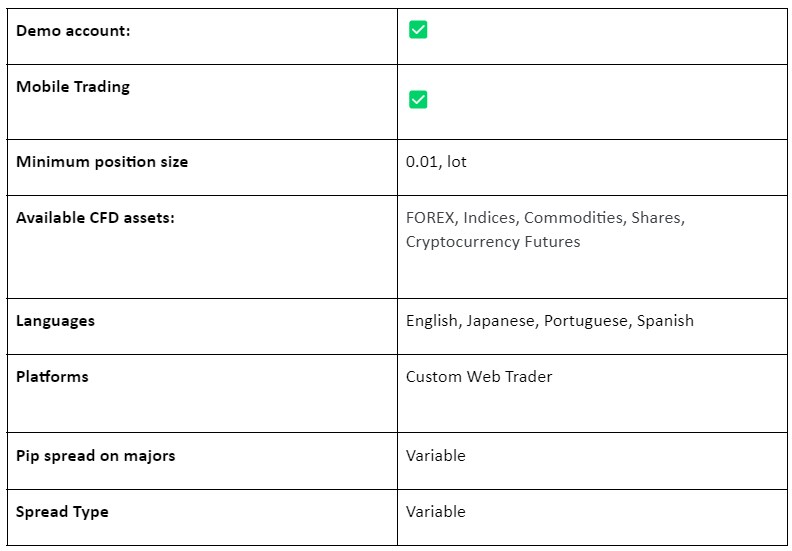Select the Spread Type label

[62, 512]
